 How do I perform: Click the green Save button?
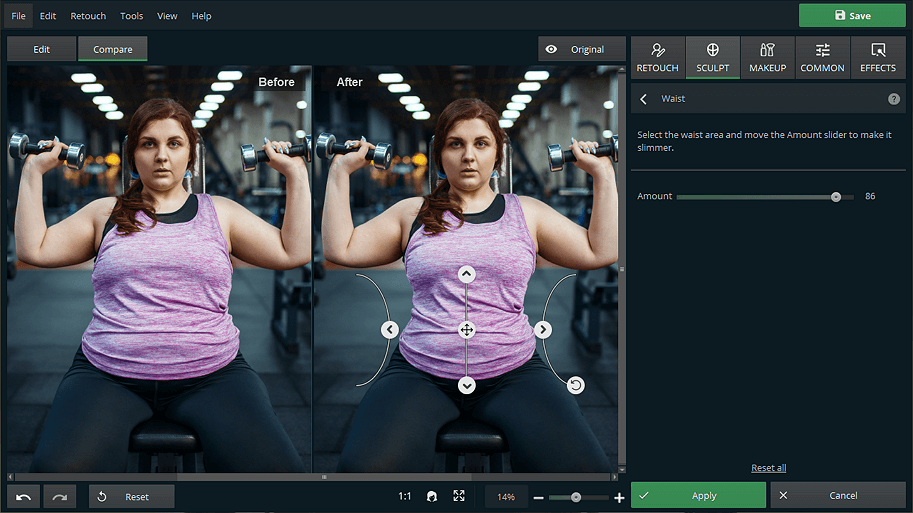[x=852, y=16]
